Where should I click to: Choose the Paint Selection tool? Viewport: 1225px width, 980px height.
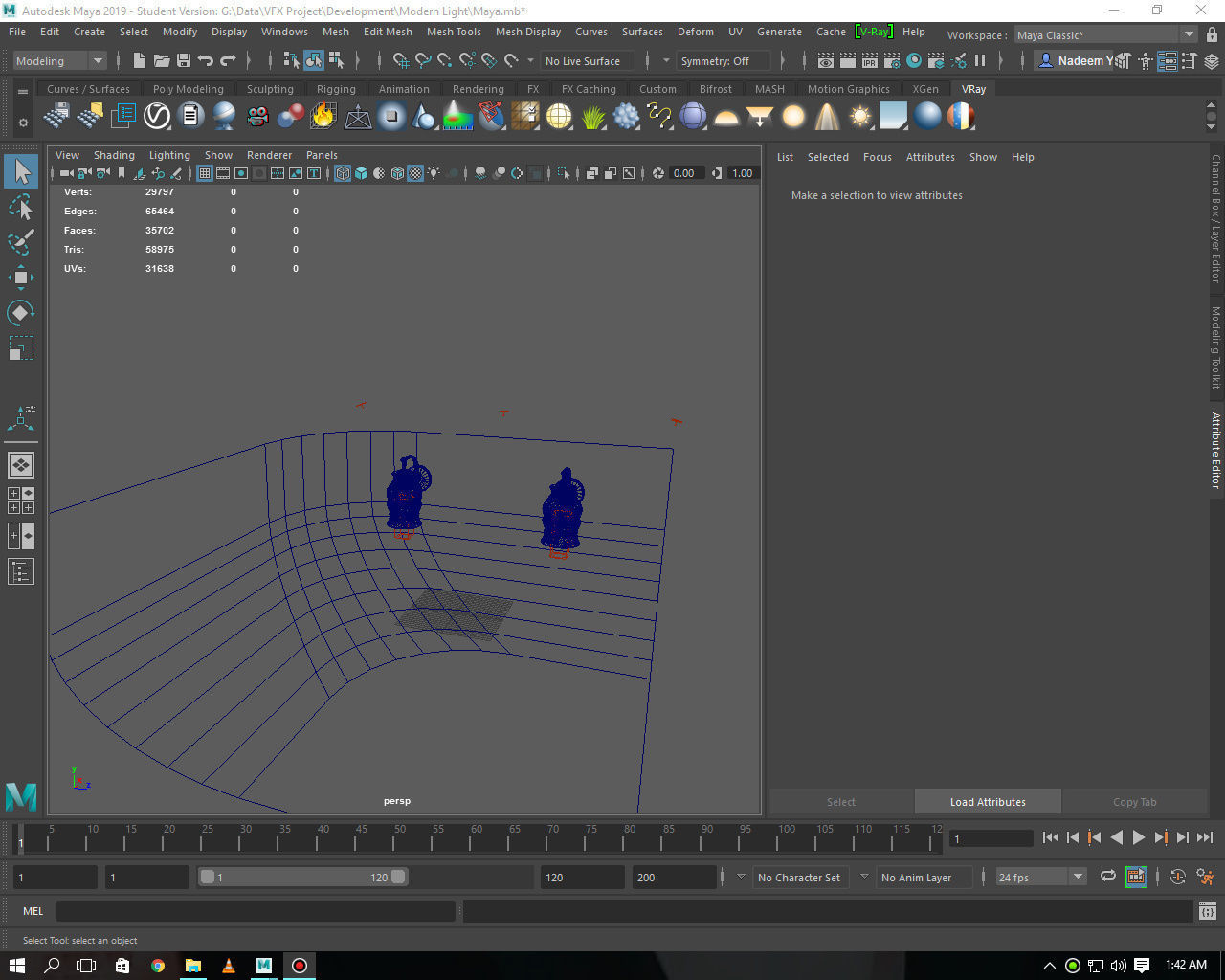pos(21,242)
